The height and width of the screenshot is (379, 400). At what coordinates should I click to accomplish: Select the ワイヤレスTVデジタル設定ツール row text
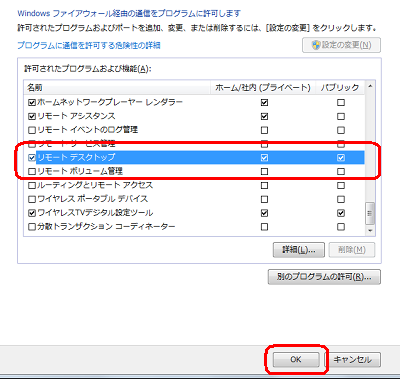pyautogui.click(x=95, y=213)
